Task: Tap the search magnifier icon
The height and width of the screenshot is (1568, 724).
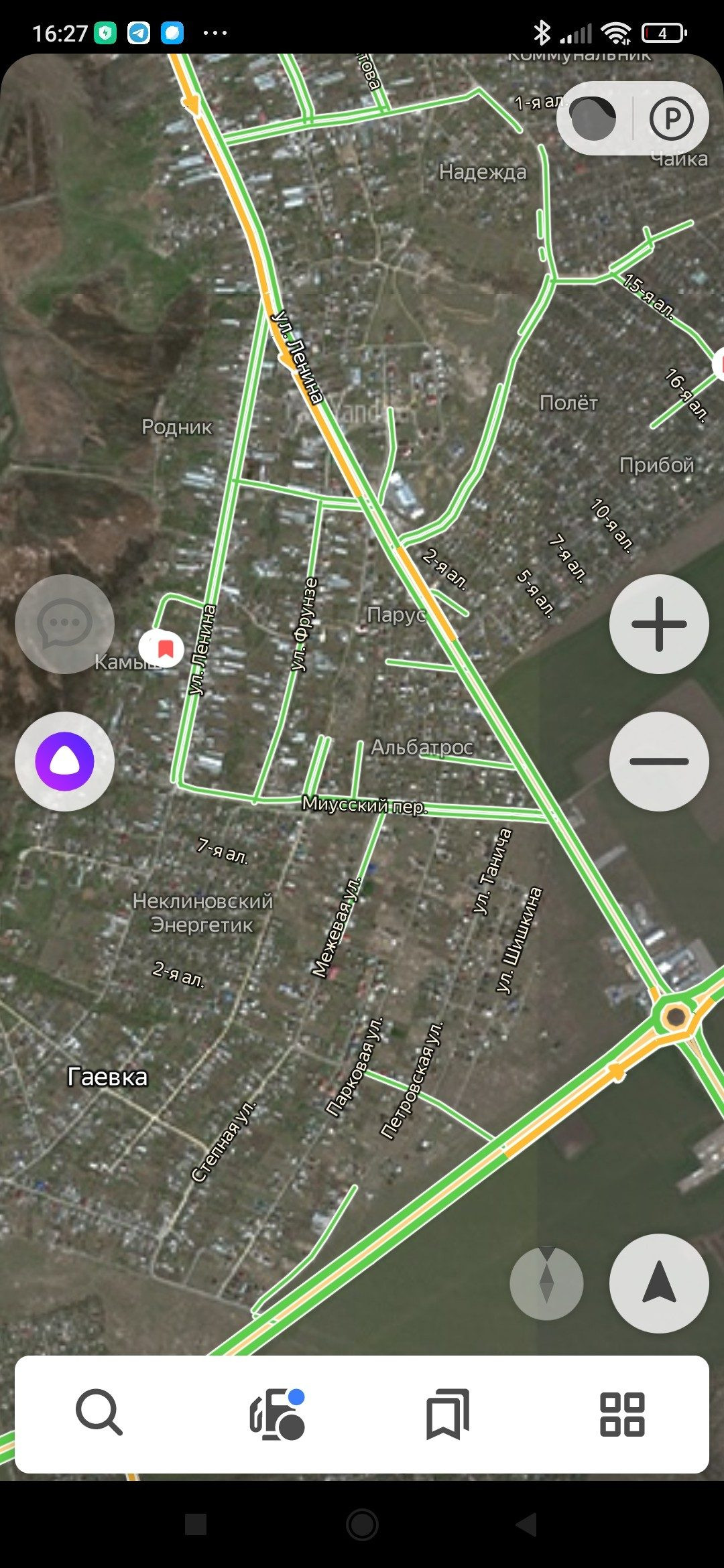Action: pyautogui.click(x=99, y=1413)
